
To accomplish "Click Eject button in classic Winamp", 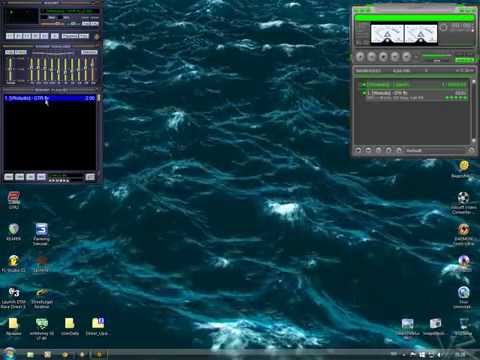I will (x=55, y=36).
